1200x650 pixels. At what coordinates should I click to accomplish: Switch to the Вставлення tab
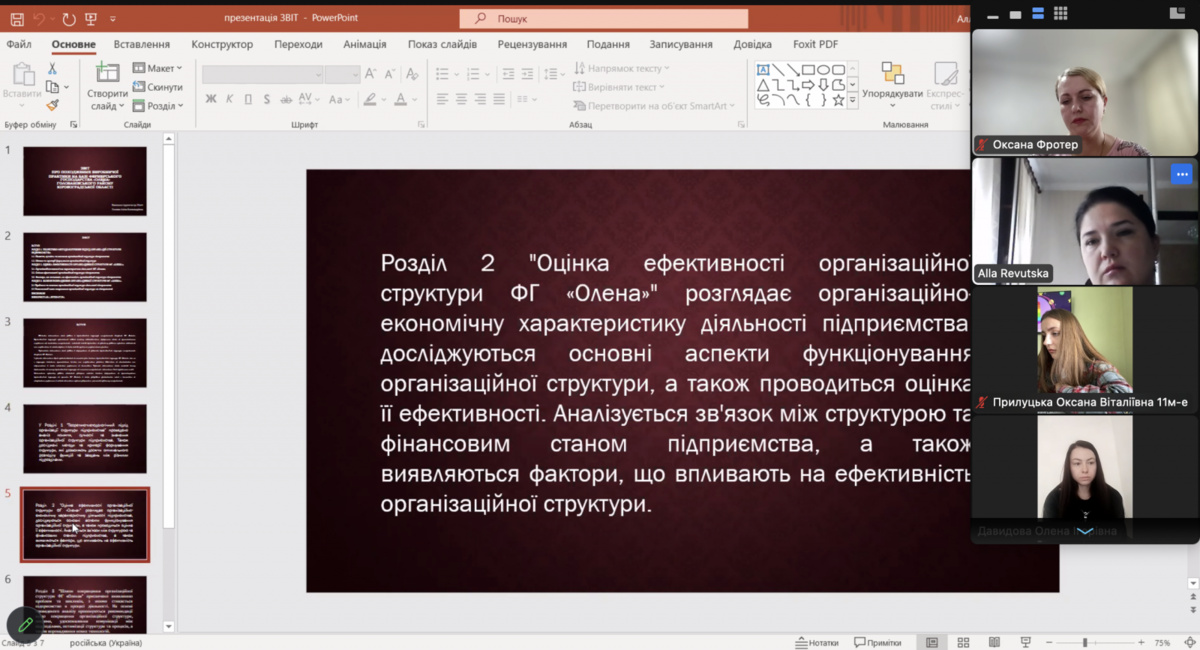tap(142, 44)
